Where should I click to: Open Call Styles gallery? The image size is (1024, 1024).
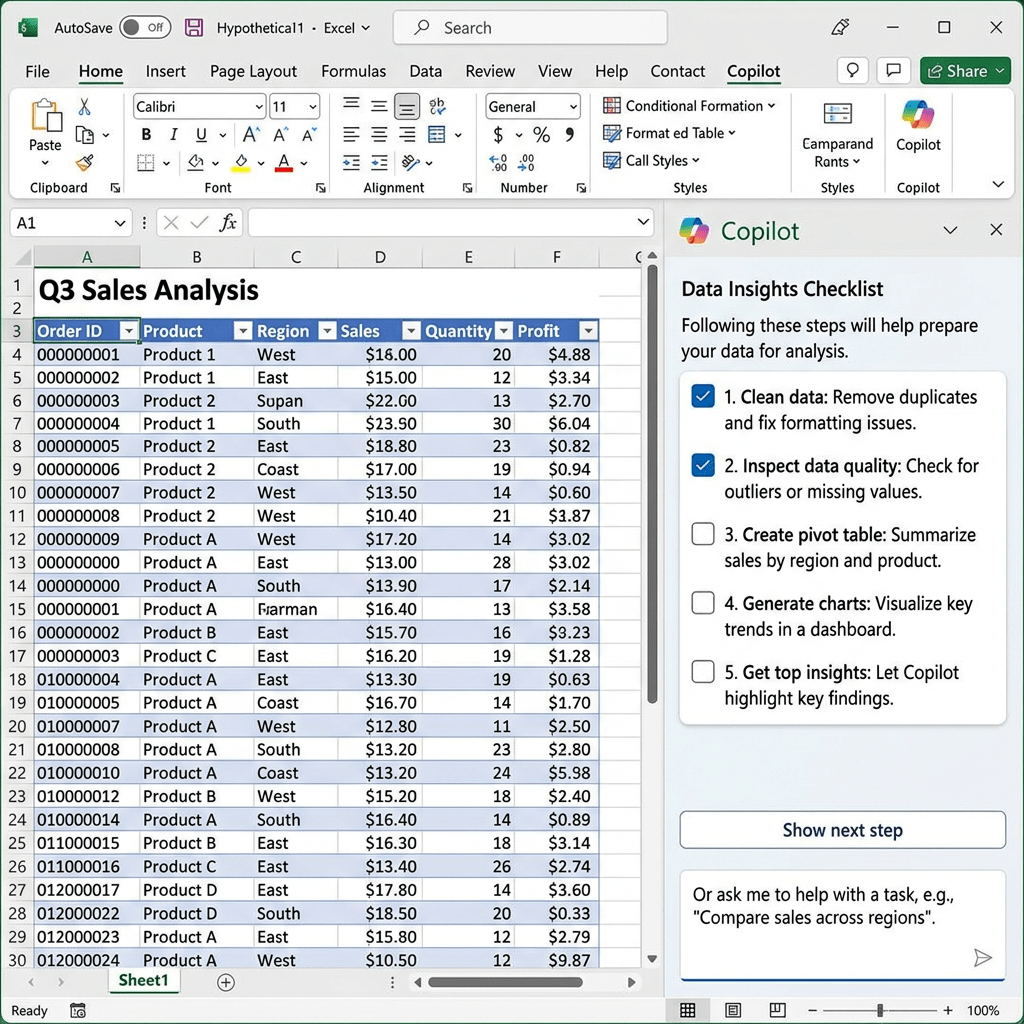click(651, 161)
